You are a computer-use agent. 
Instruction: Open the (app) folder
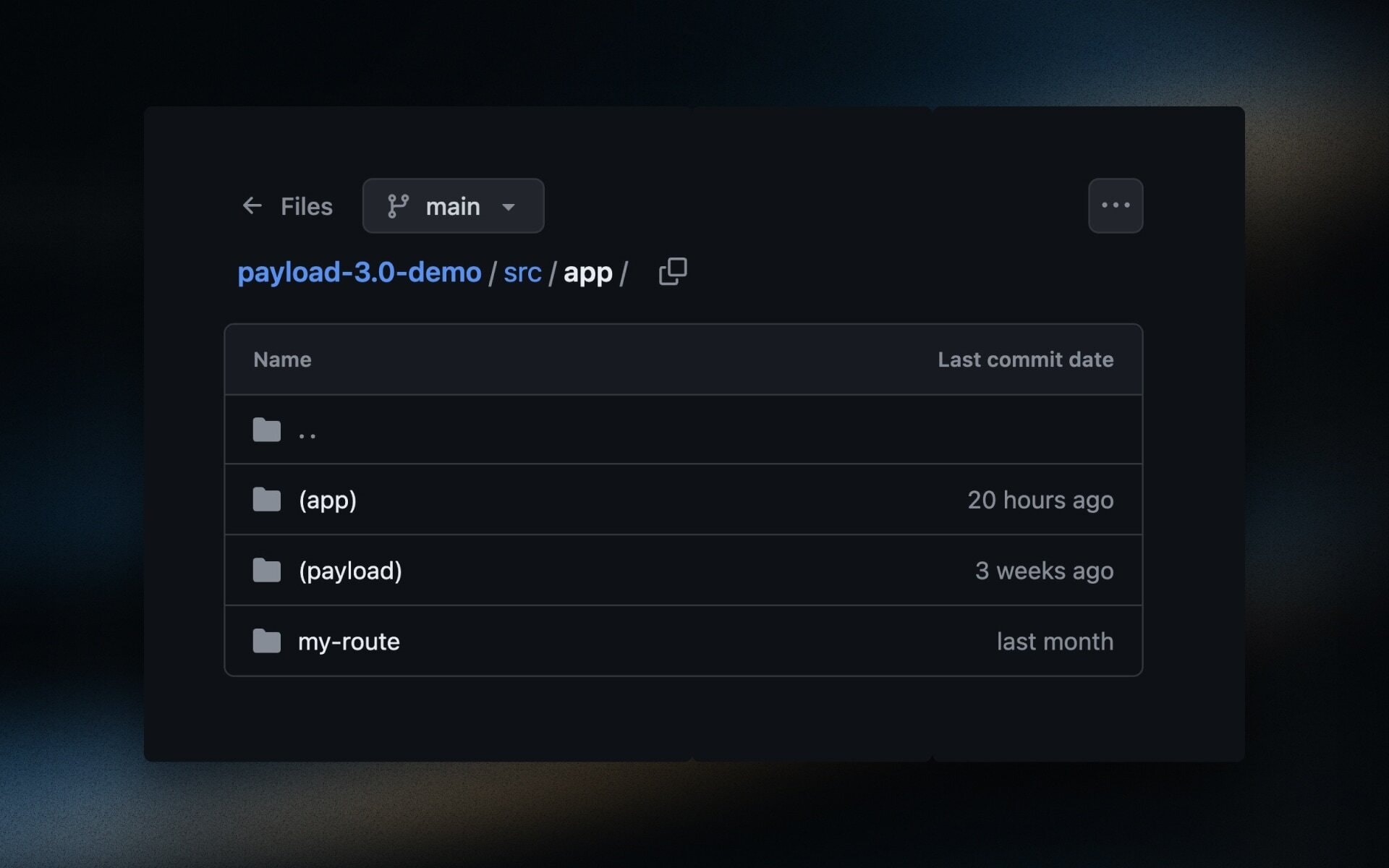(328, 500)
